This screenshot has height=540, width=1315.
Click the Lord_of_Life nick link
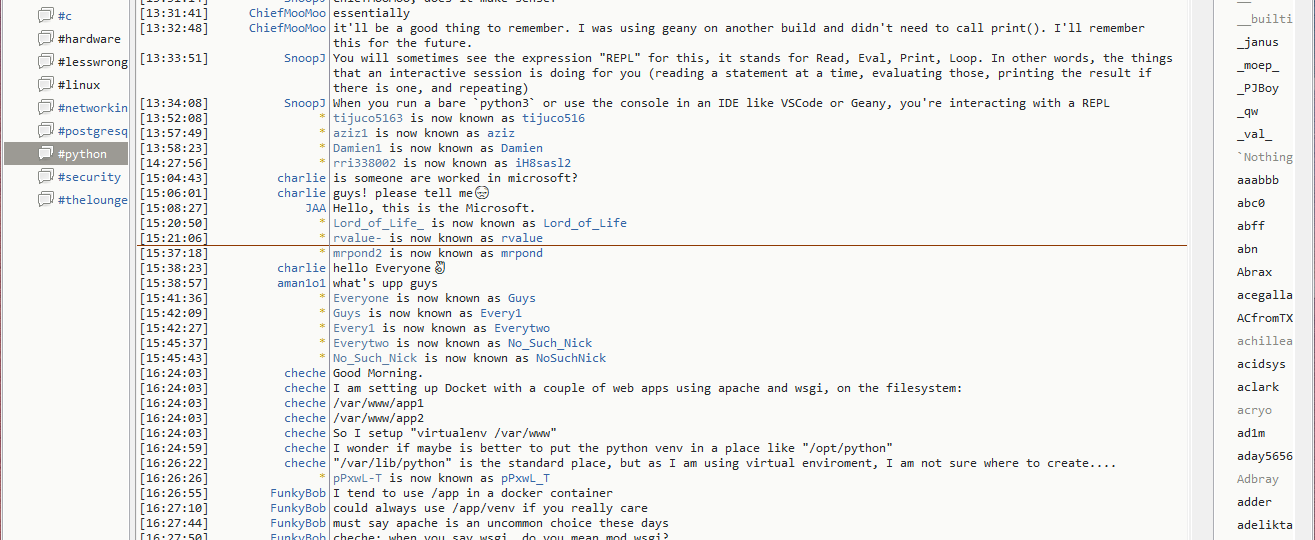(x=584, y=223)
